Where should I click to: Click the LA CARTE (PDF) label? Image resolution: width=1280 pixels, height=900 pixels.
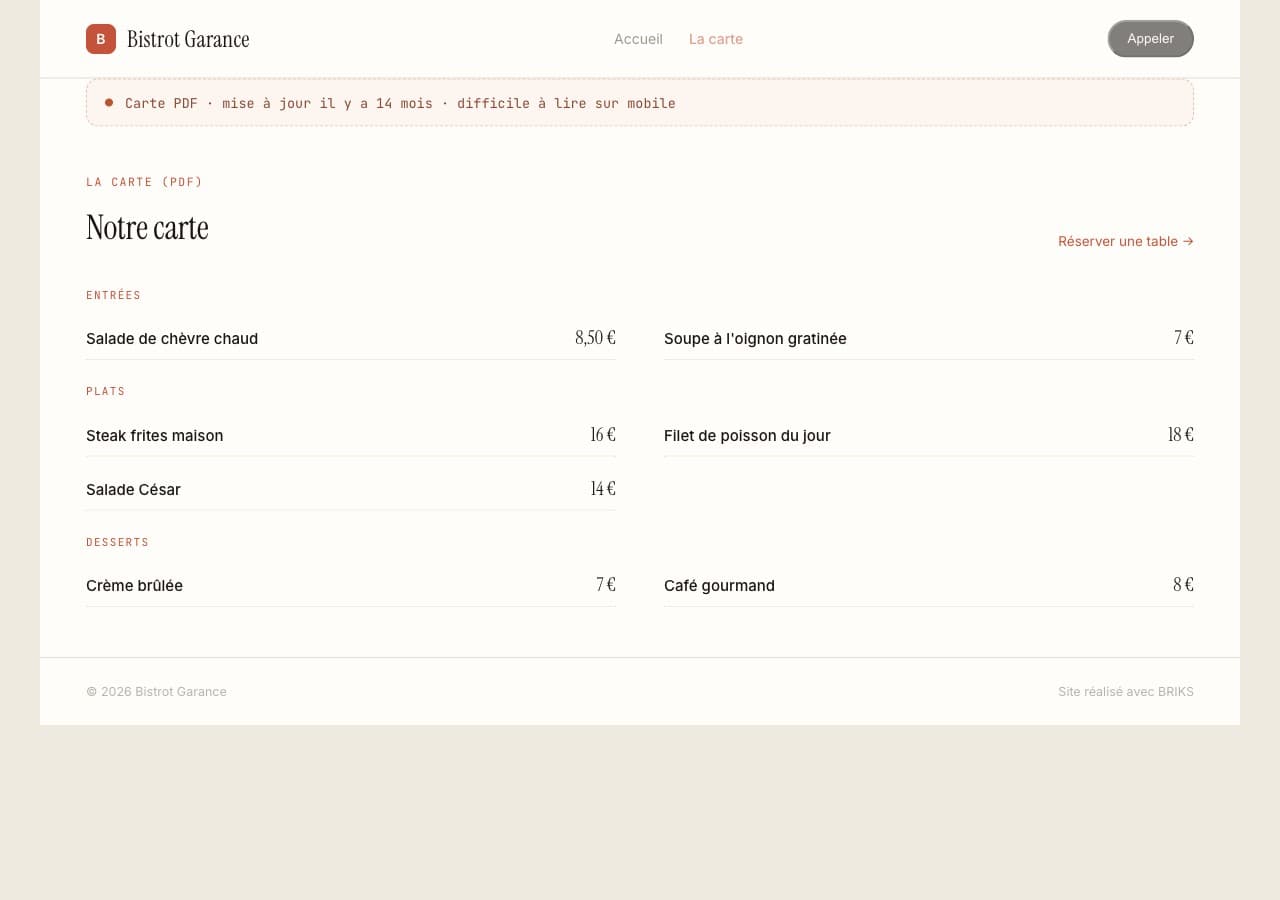[145, 182]
